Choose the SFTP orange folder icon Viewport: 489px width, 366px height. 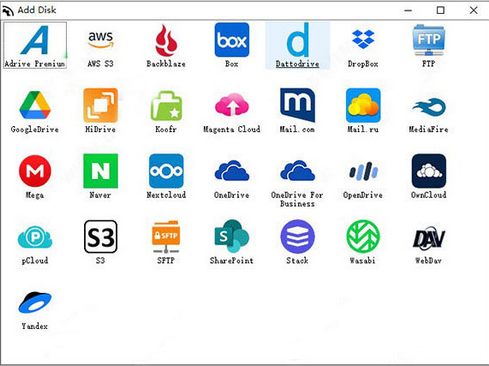point(166,237)
